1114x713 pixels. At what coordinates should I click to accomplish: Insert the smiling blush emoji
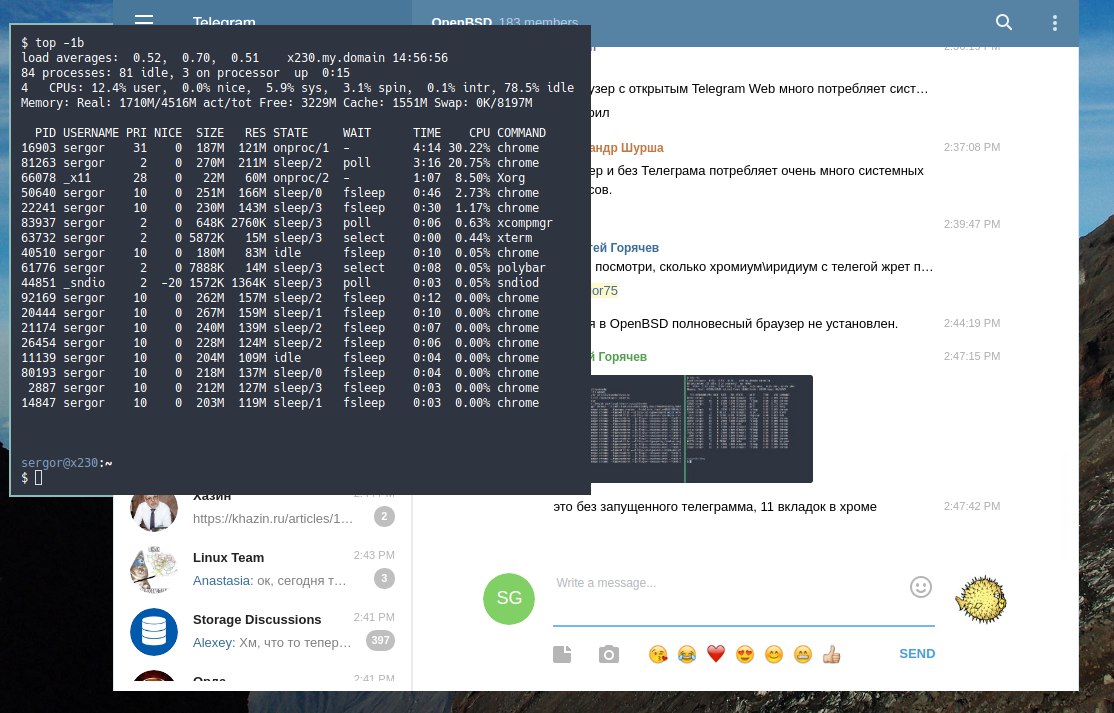[x=774, y=654]
